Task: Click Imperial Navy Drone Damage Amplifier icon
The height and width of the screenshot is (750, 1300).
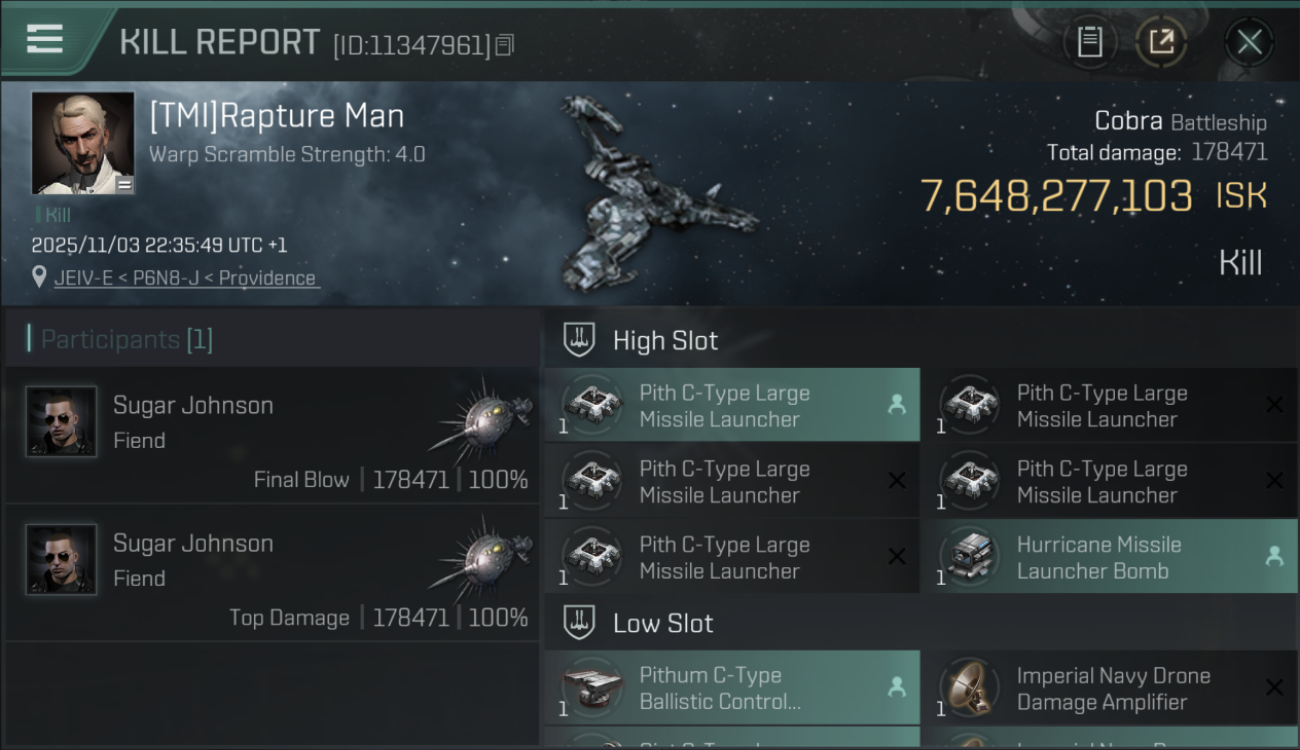Action: click(x=969, y=688)
